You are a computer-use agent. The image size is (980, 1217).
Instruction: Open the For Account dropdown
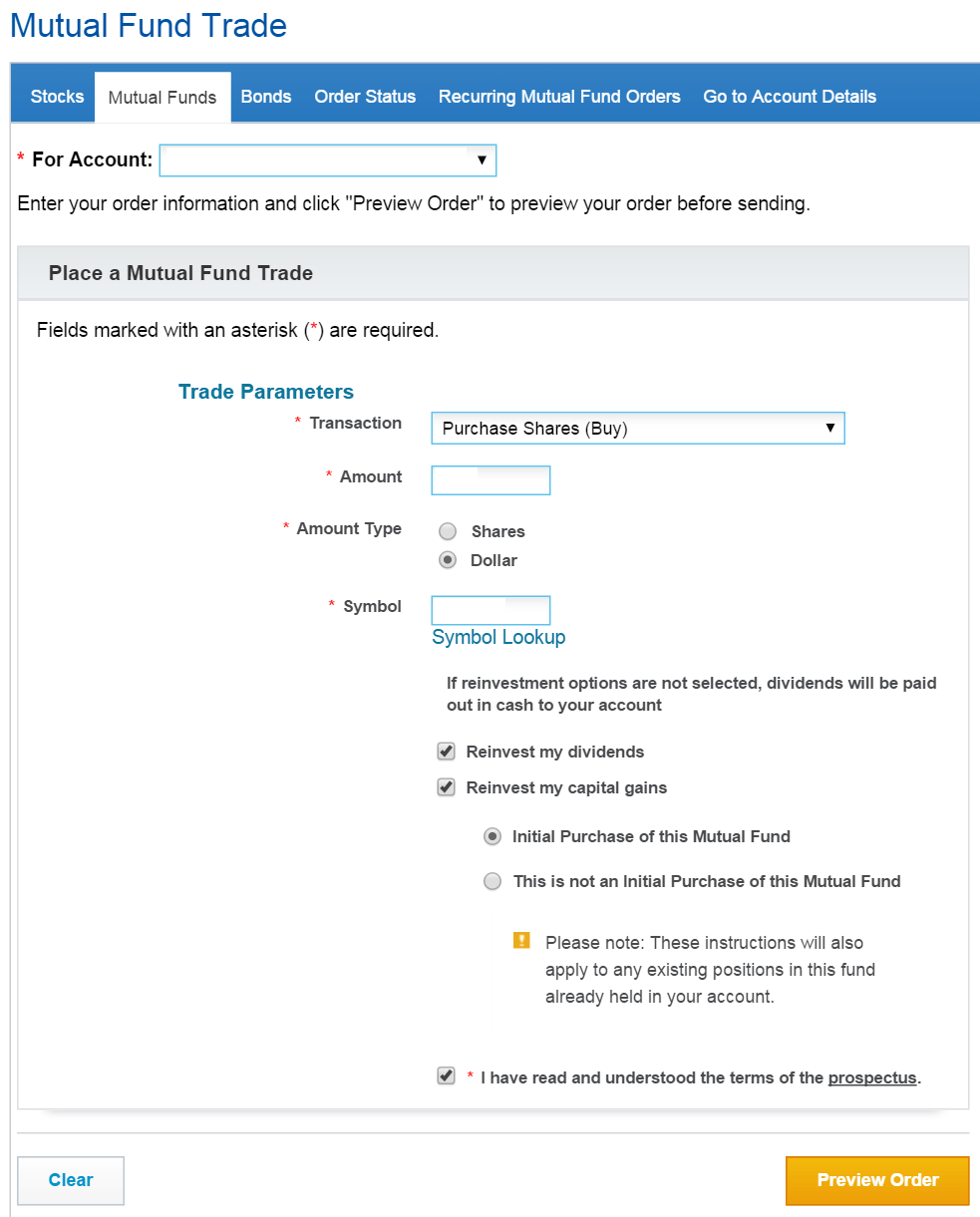[x=328, y=160]
